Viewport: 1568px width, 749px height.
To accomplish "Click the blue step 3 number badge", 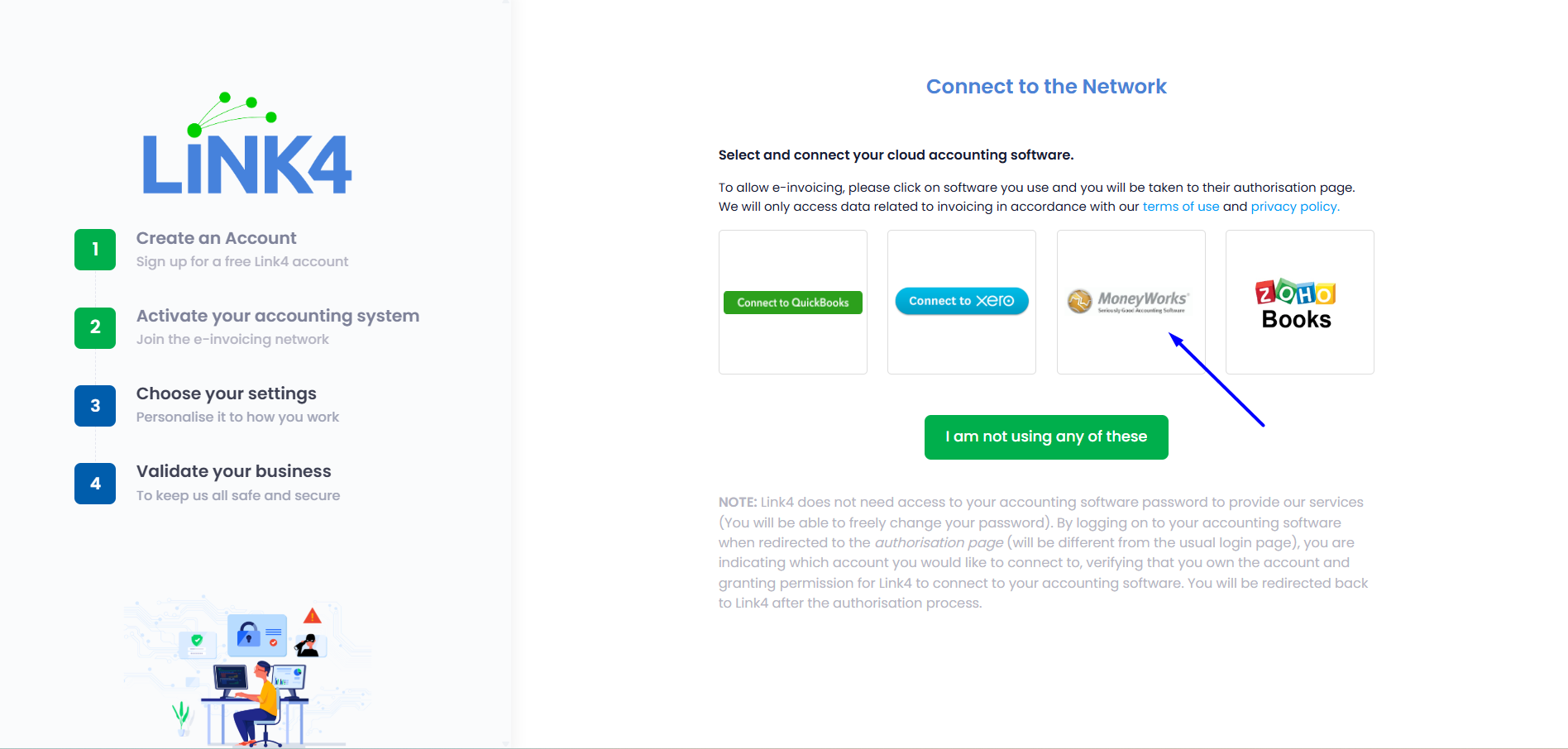I will coord(95,406).
